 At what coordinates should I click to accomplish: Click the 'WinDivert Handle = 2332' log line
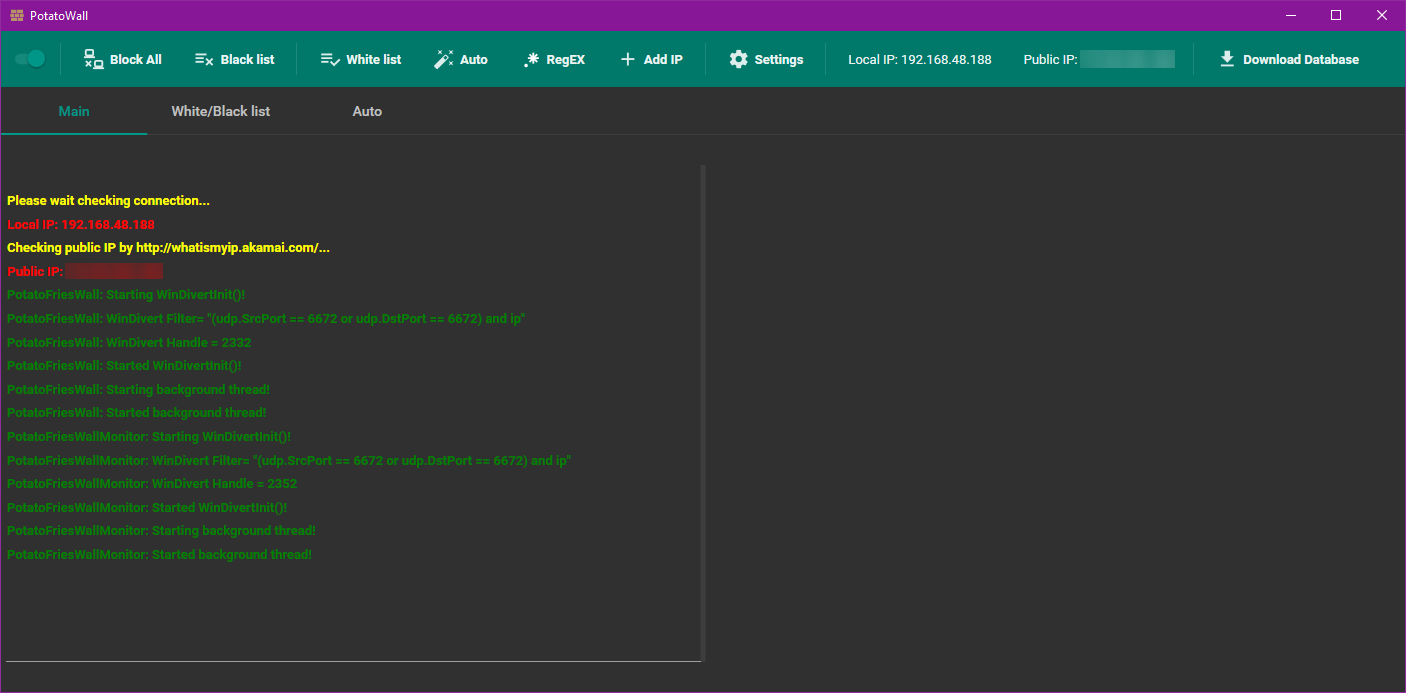point(129,342)
